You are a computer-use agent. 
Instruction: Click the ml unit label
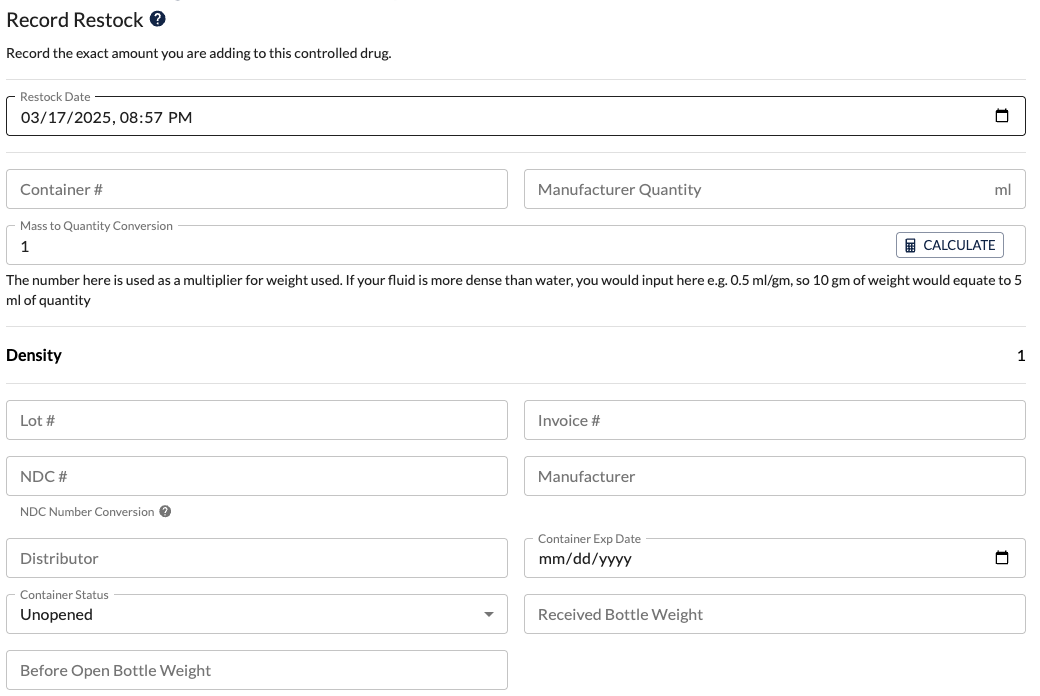1002,190
